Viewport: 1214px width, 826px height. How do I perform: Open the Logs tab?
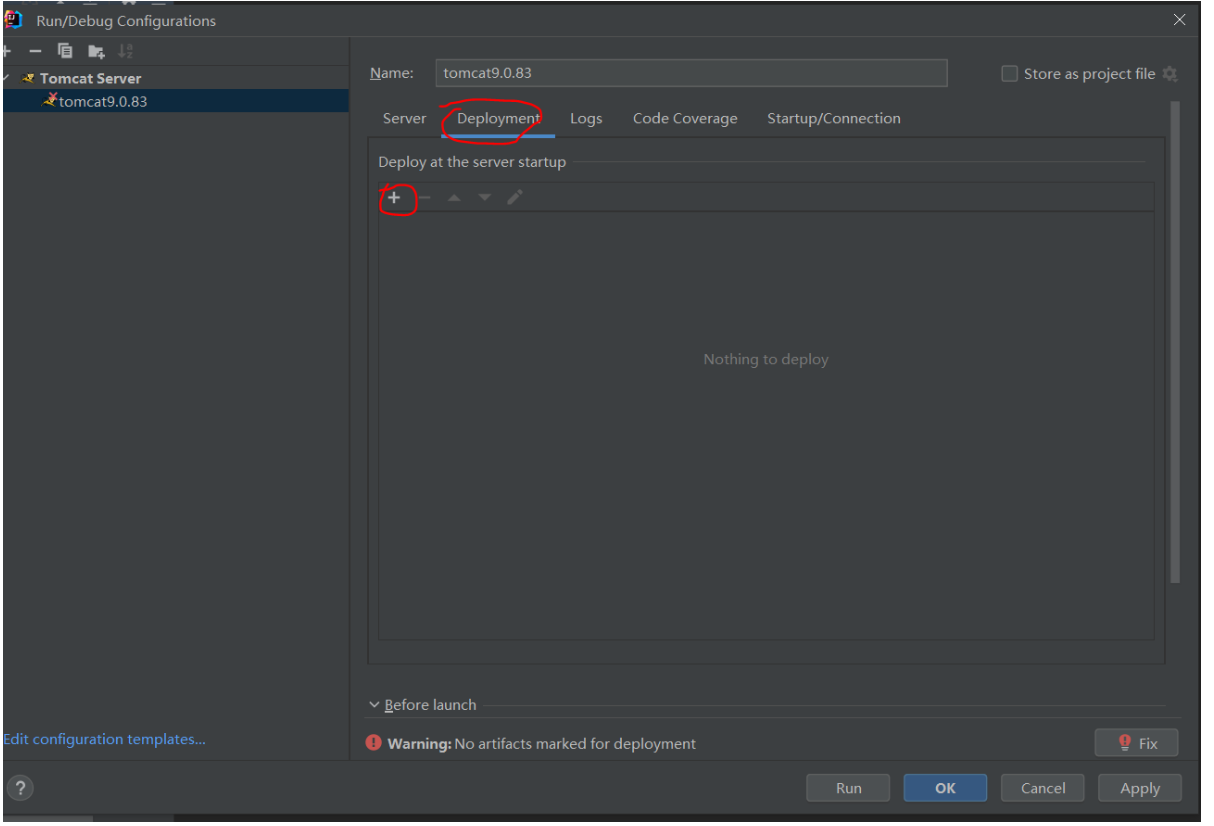[586, 118]
